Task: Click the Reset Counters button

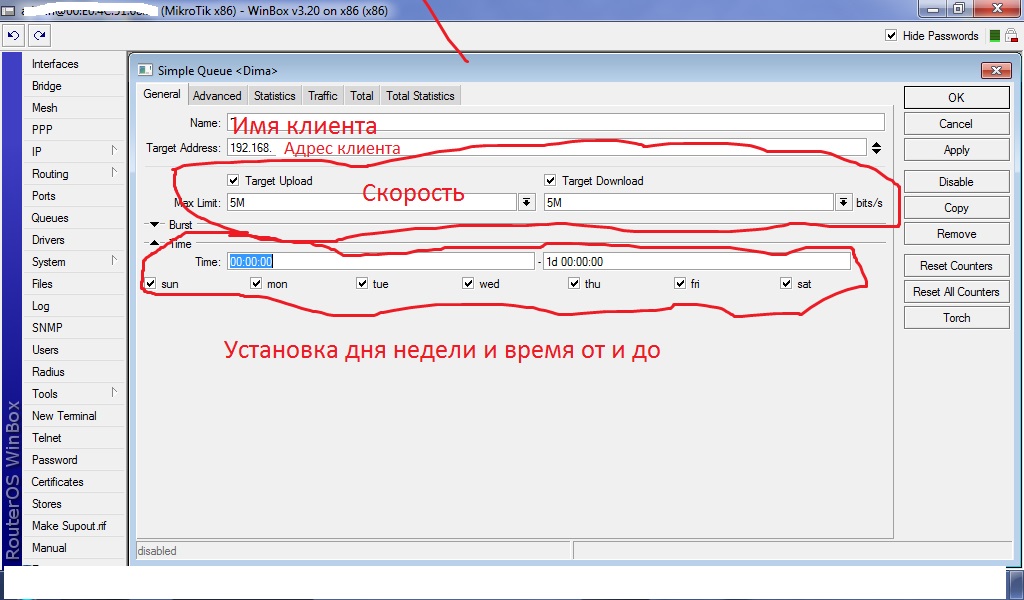Action: pos(957,266)
